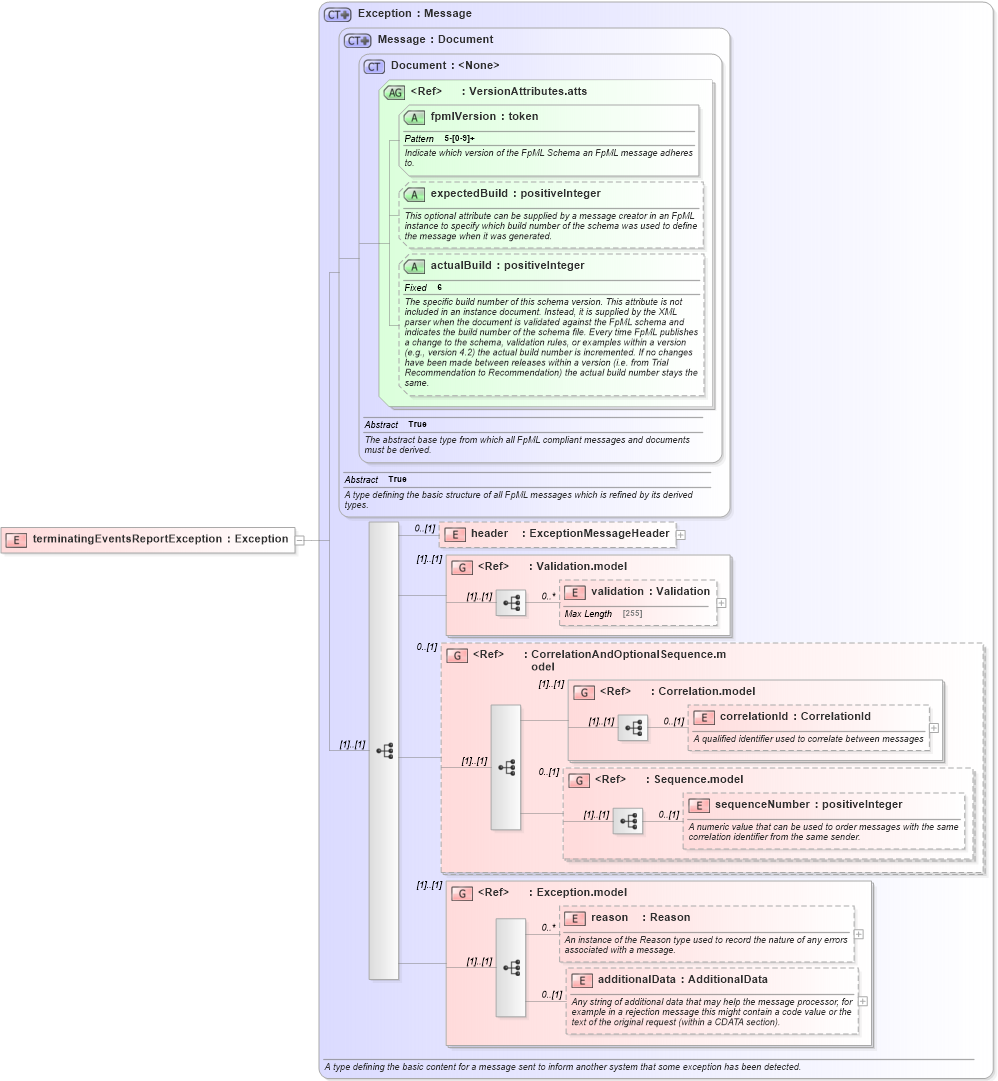Click the E icon of header element

(455, 534)
